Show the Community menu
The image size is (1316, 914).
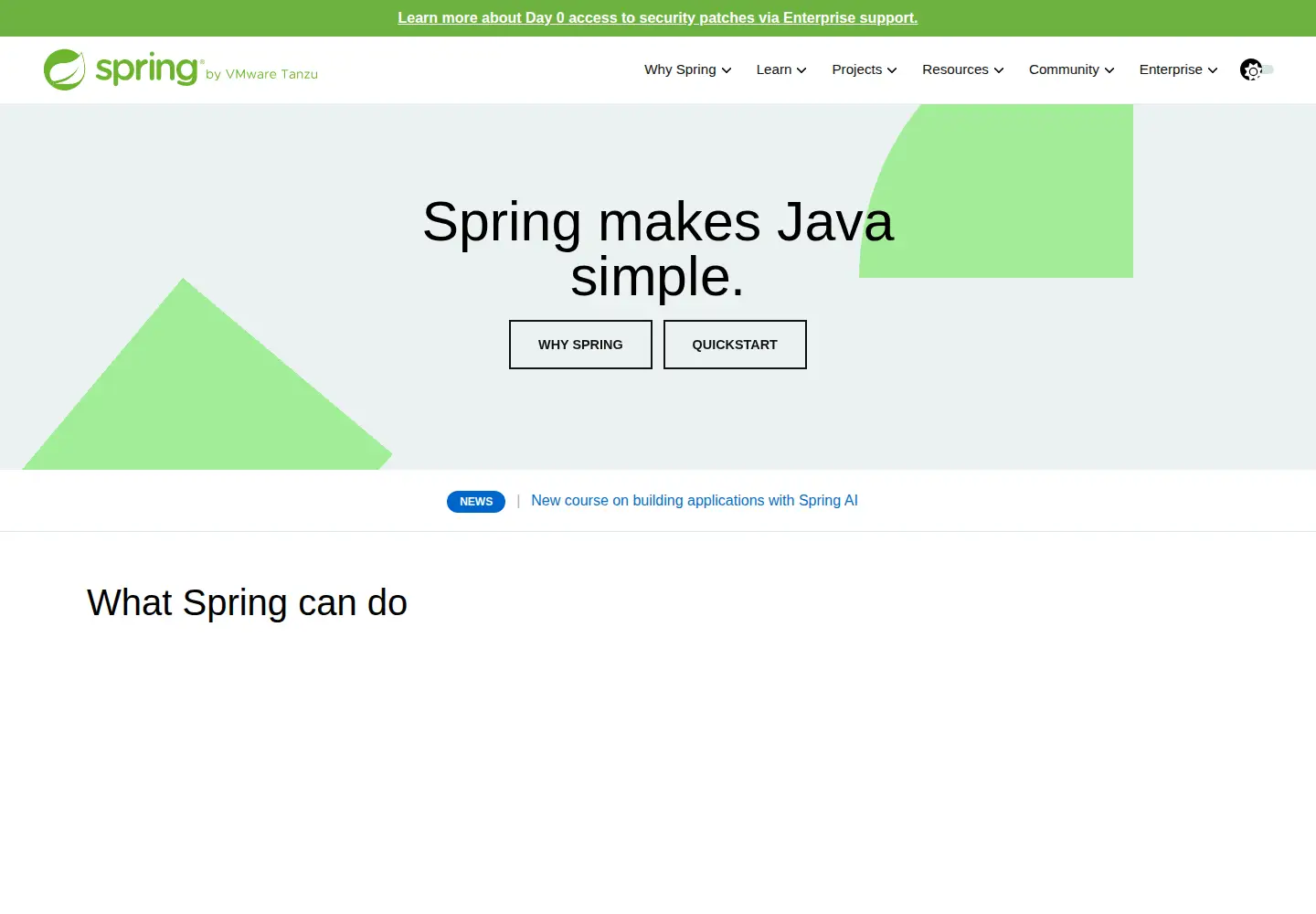tap(1071, 69)
